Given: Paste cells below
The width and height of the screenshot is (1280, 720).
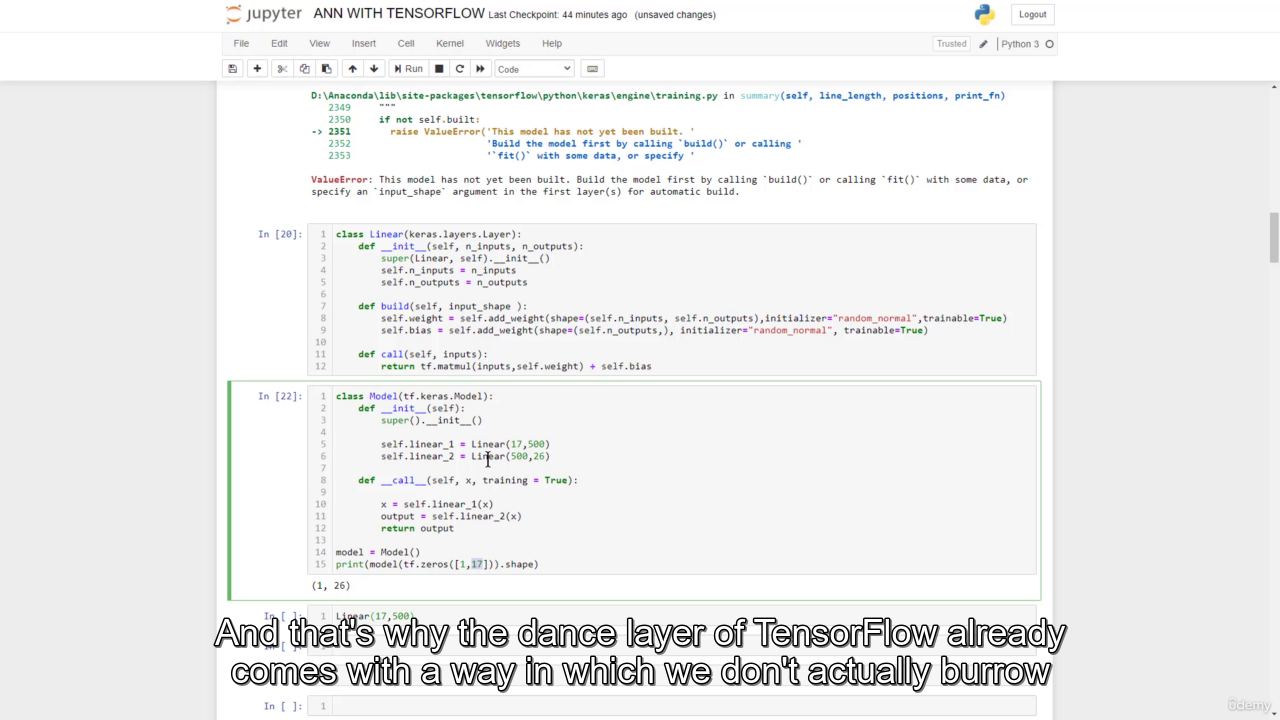Looking at the screenshot, I should coord(326,69).
